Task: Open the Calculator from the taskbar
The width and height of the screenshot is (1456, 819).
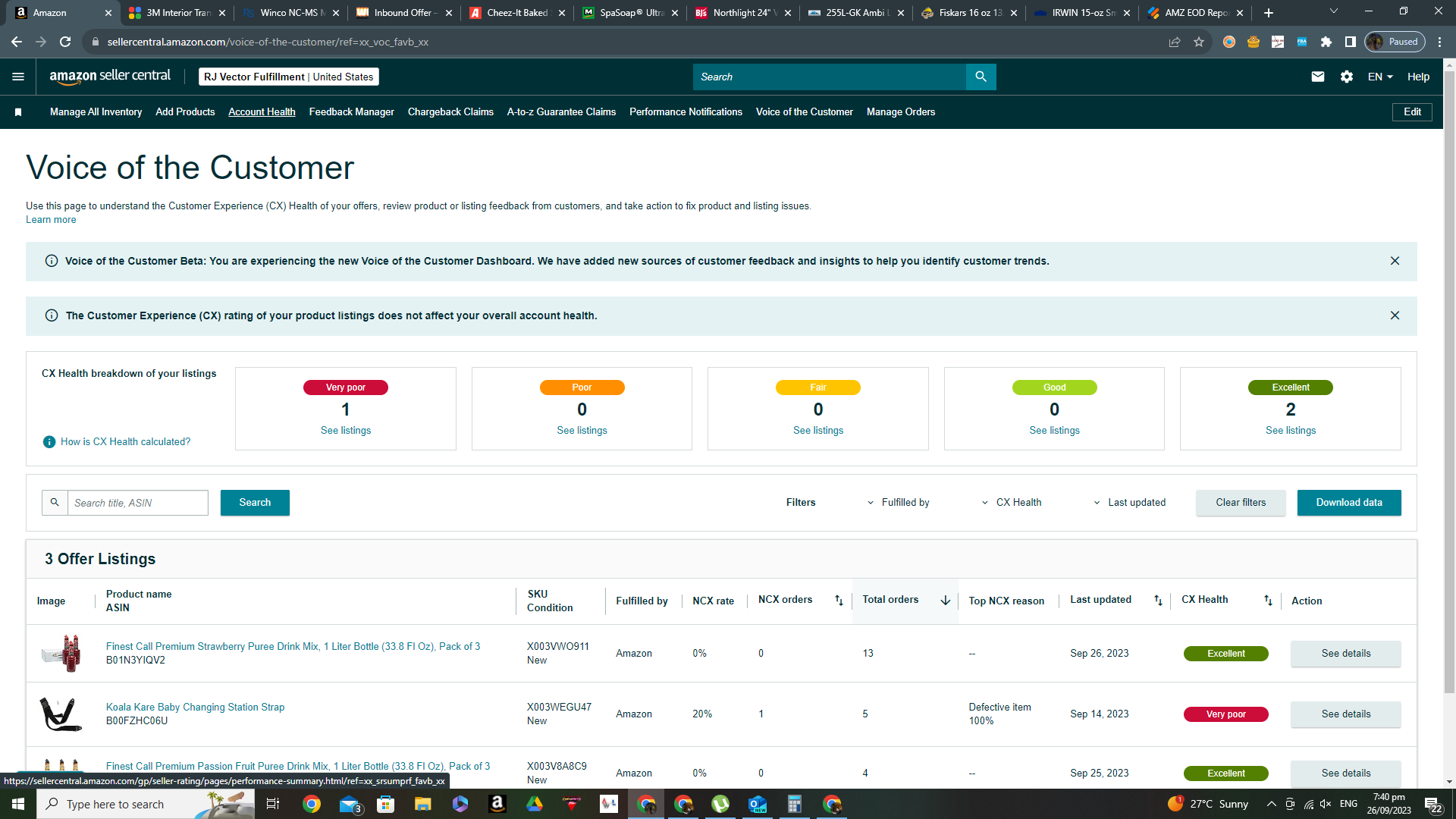Action: click(x=795, y=804)
